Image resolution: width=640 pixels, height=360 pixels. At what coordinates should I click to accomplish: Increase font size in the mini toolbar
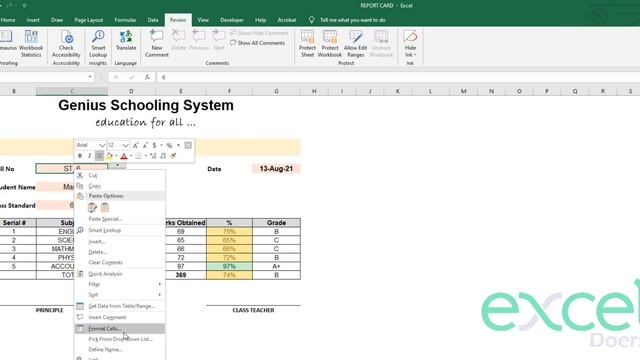click(136, 145)
